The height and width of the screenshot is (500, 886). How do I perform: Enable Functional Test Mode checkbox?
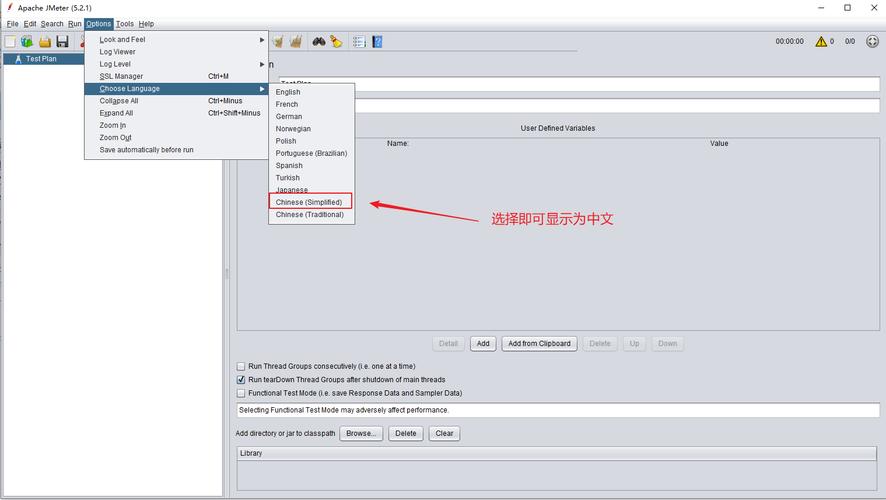[241, 393]
